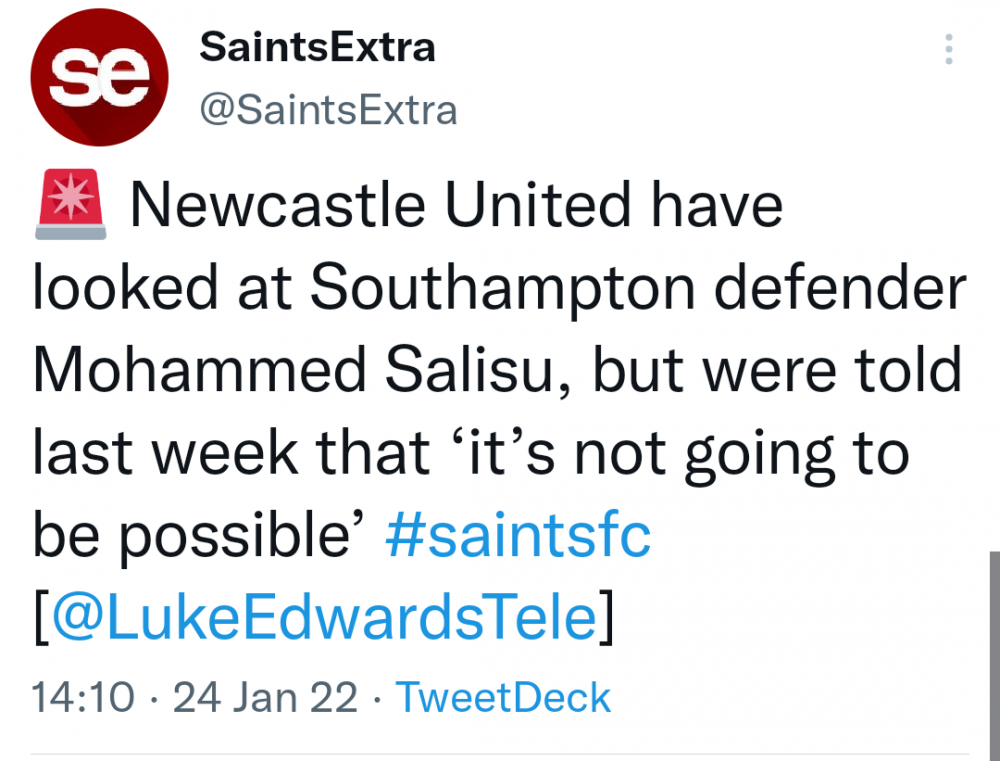The image size is (1000, 761).
Task: Open the TweetDeck source link
Action: pyautogui.click(x=503, y=697)
